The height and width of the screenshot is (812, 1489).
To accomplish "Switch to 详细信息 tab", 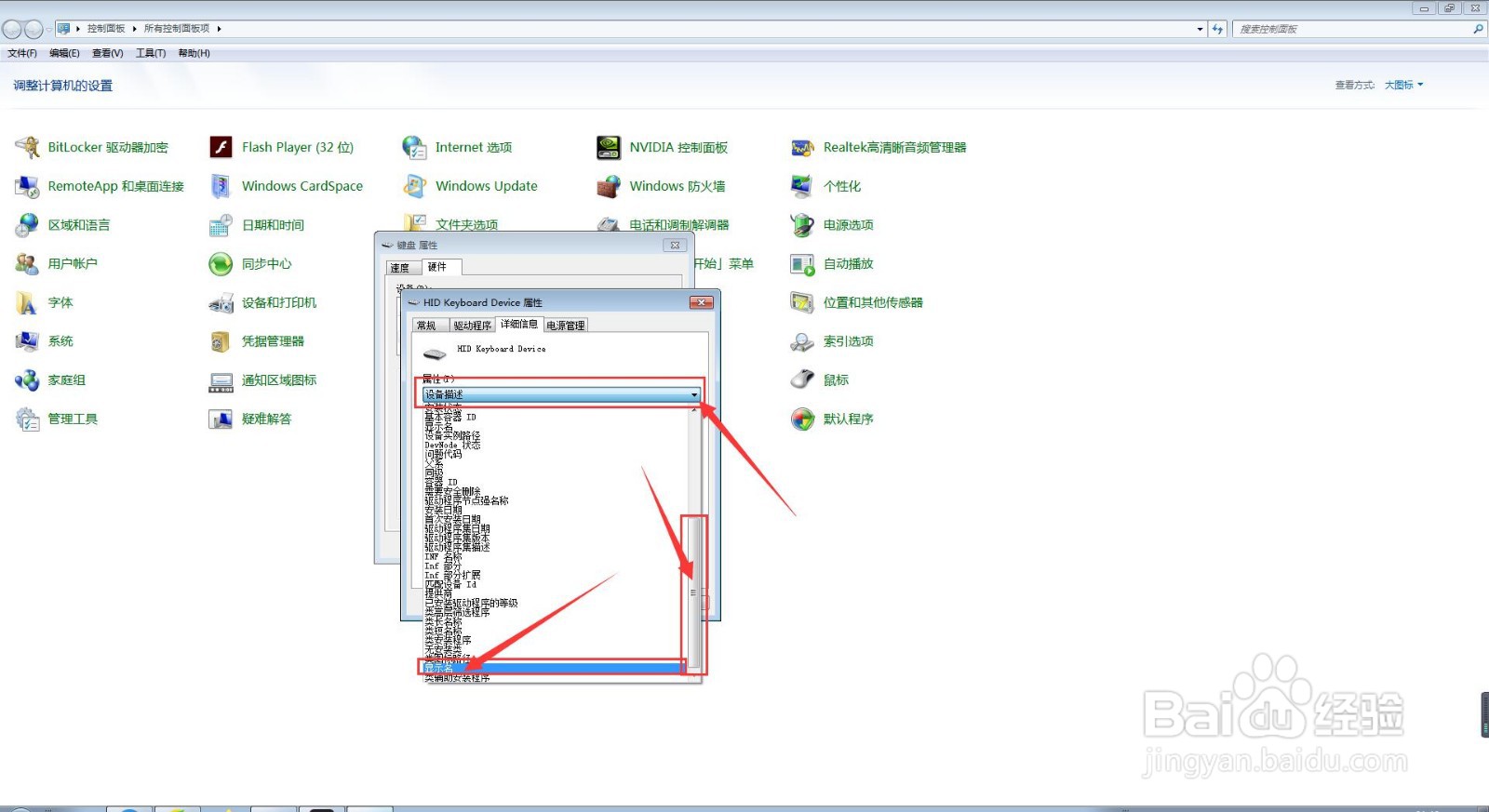I will (x=519, y=324).
